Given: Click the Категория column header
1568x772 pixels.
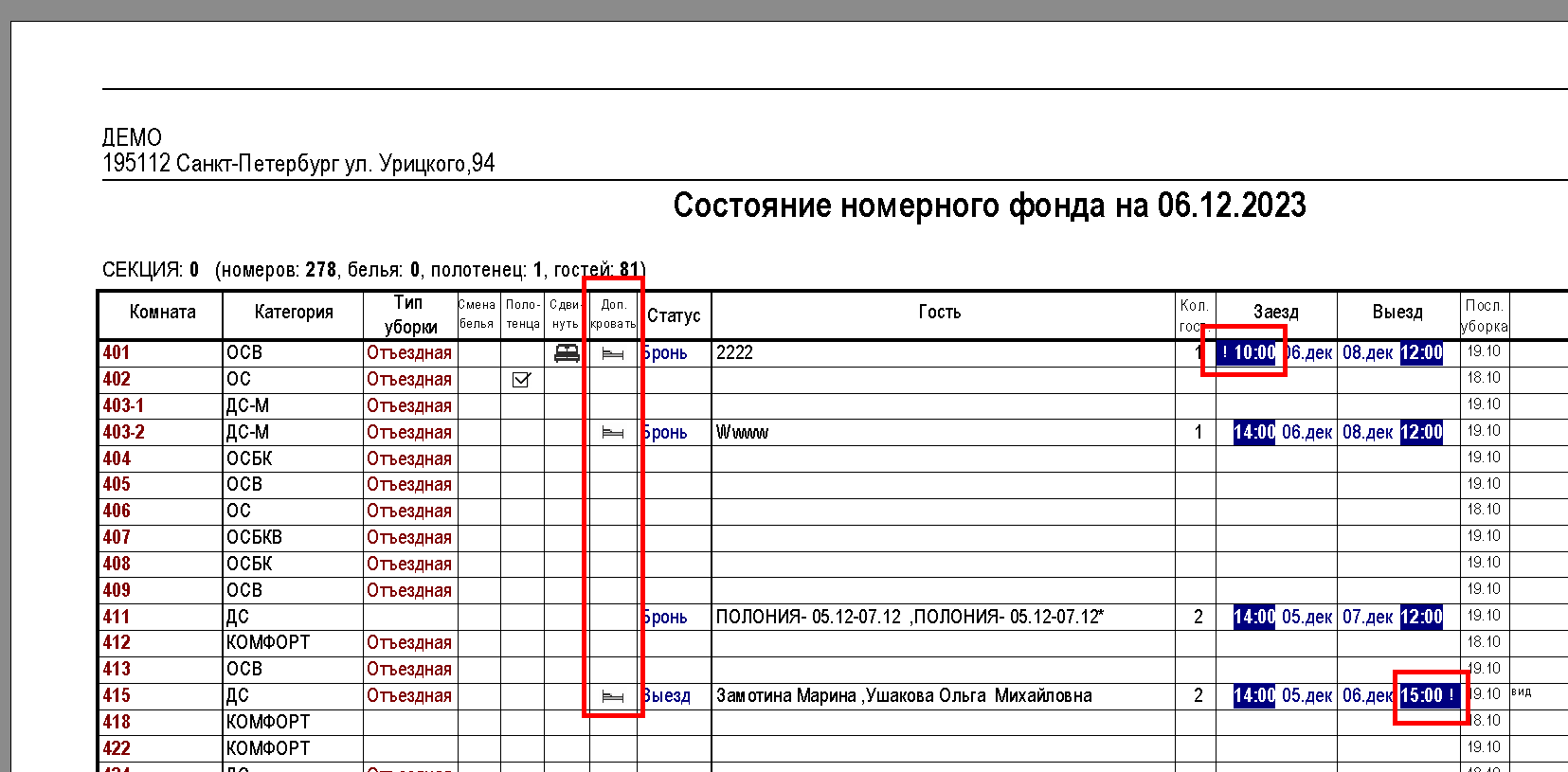Looking at the screenshot, I should pyautogui.click(x=294, y=313).
